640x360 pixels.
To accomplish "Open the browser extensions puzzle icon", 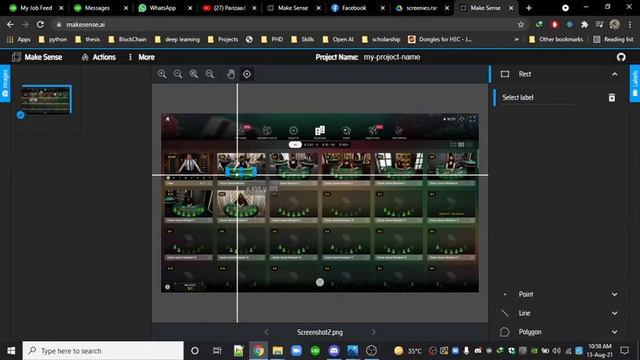I will [584, 24].
